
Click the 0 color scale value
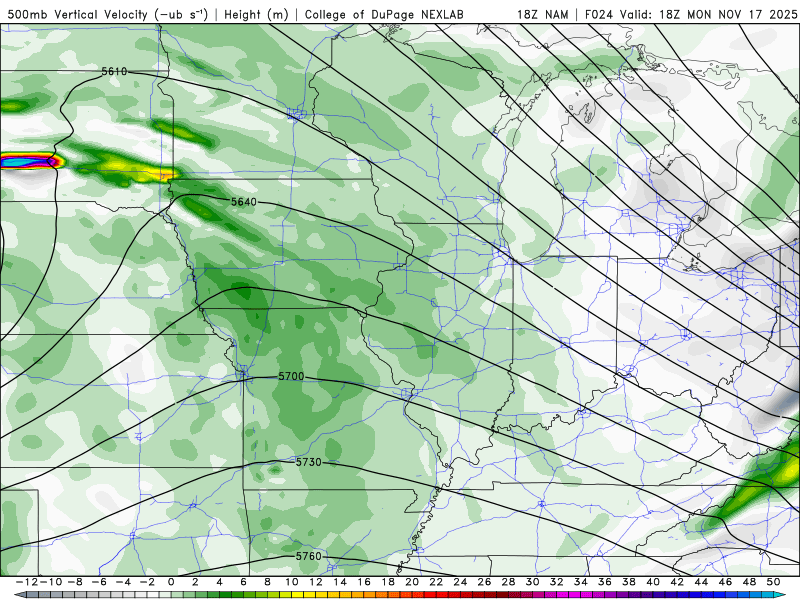(171, 582)
